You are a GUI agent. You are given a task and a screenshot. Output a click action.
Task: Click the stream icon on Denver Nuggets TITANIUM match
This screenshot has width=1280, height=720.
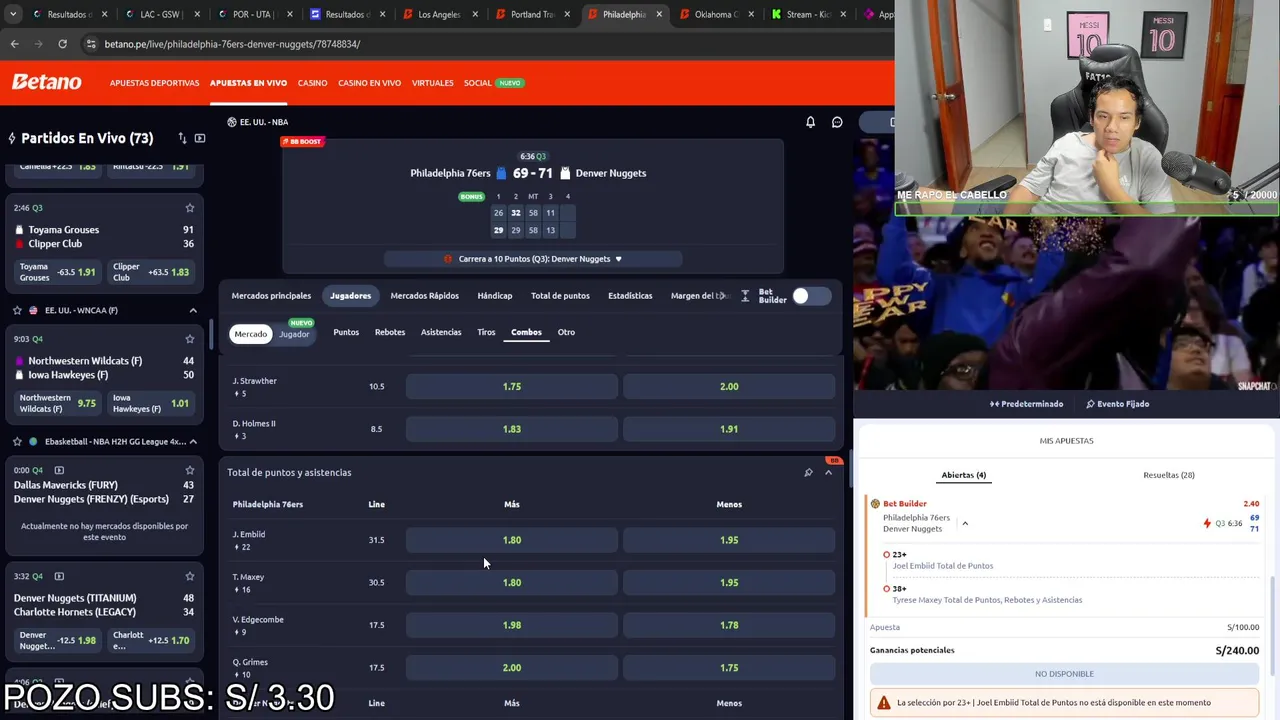coord(59,576)
